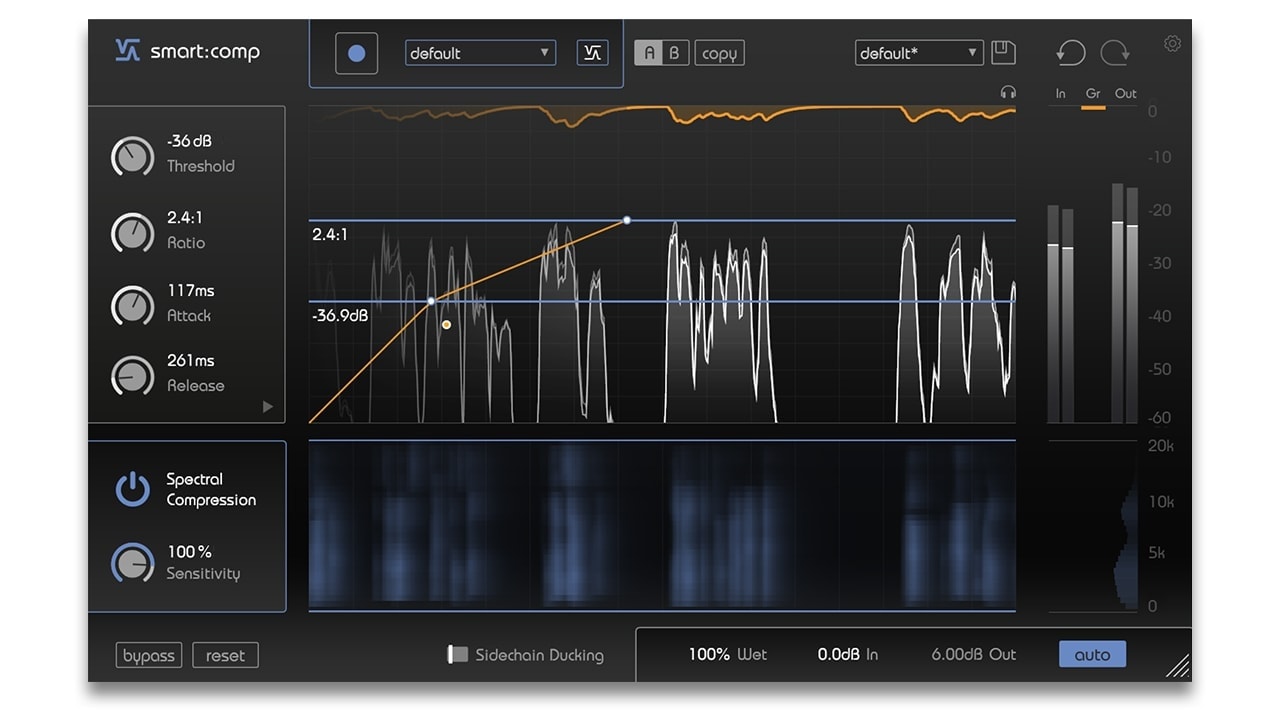Toggle Spectral Compression power button

pos(132,490)
